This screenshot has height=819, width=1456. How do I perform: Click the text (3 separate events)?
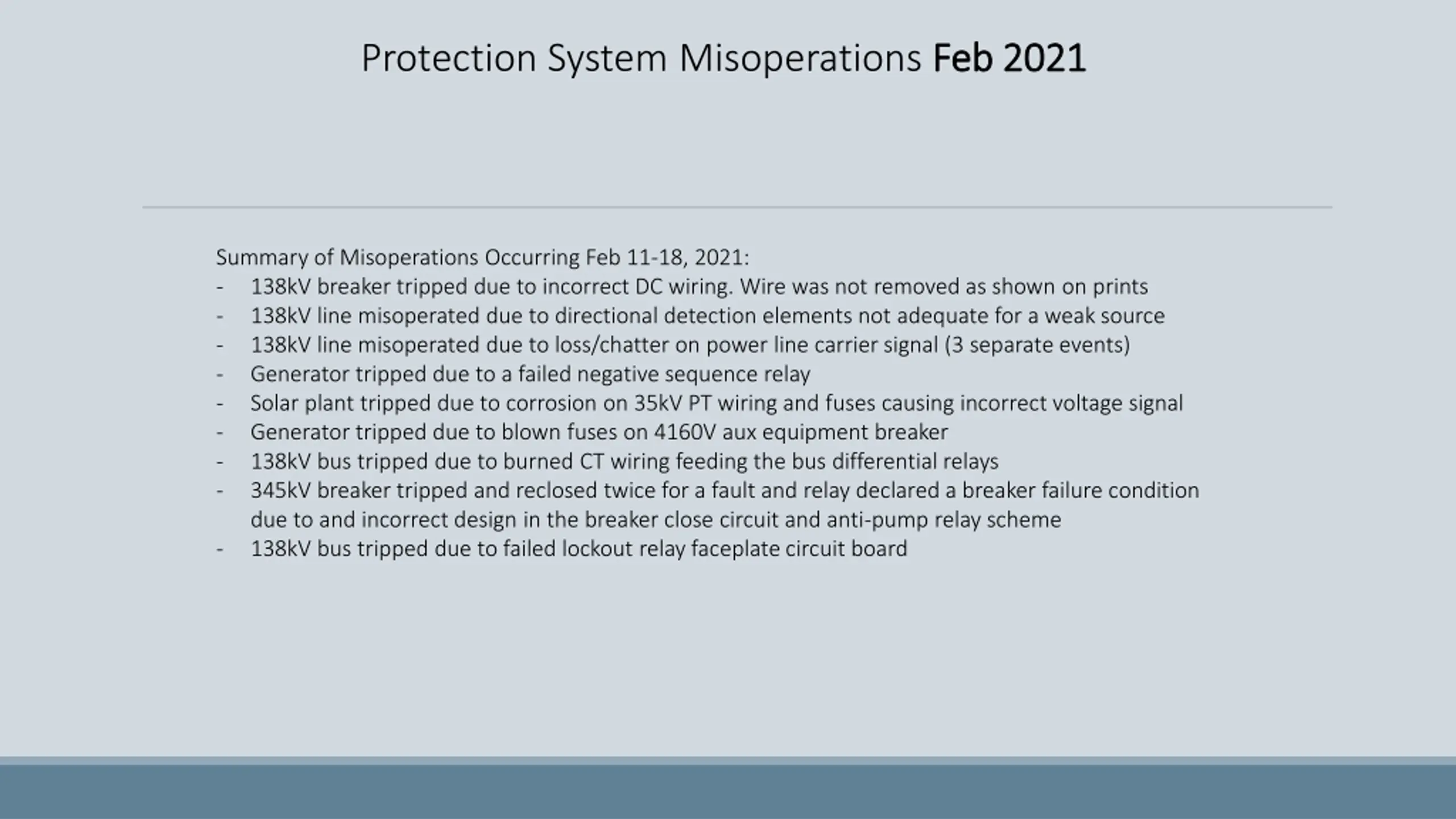(x=1037, y=345)
